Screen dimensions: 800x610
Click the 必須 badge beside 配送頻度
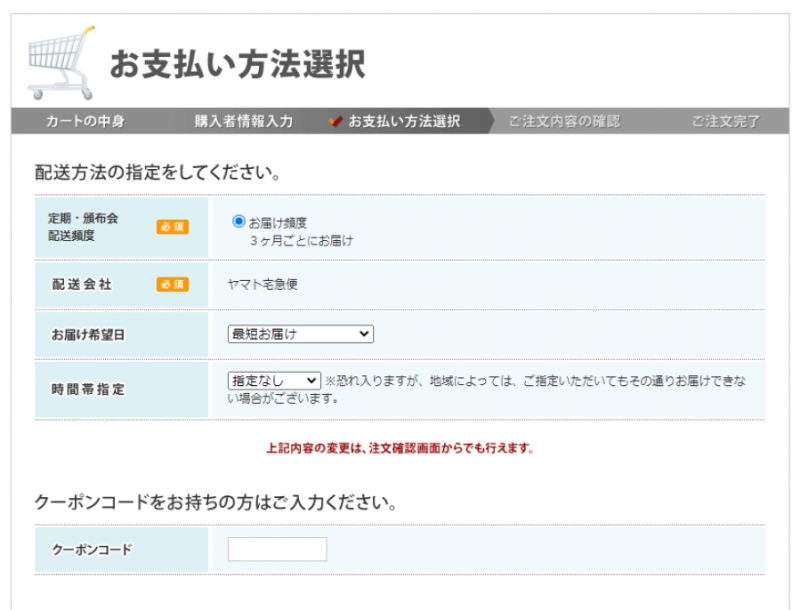[172, 227]
